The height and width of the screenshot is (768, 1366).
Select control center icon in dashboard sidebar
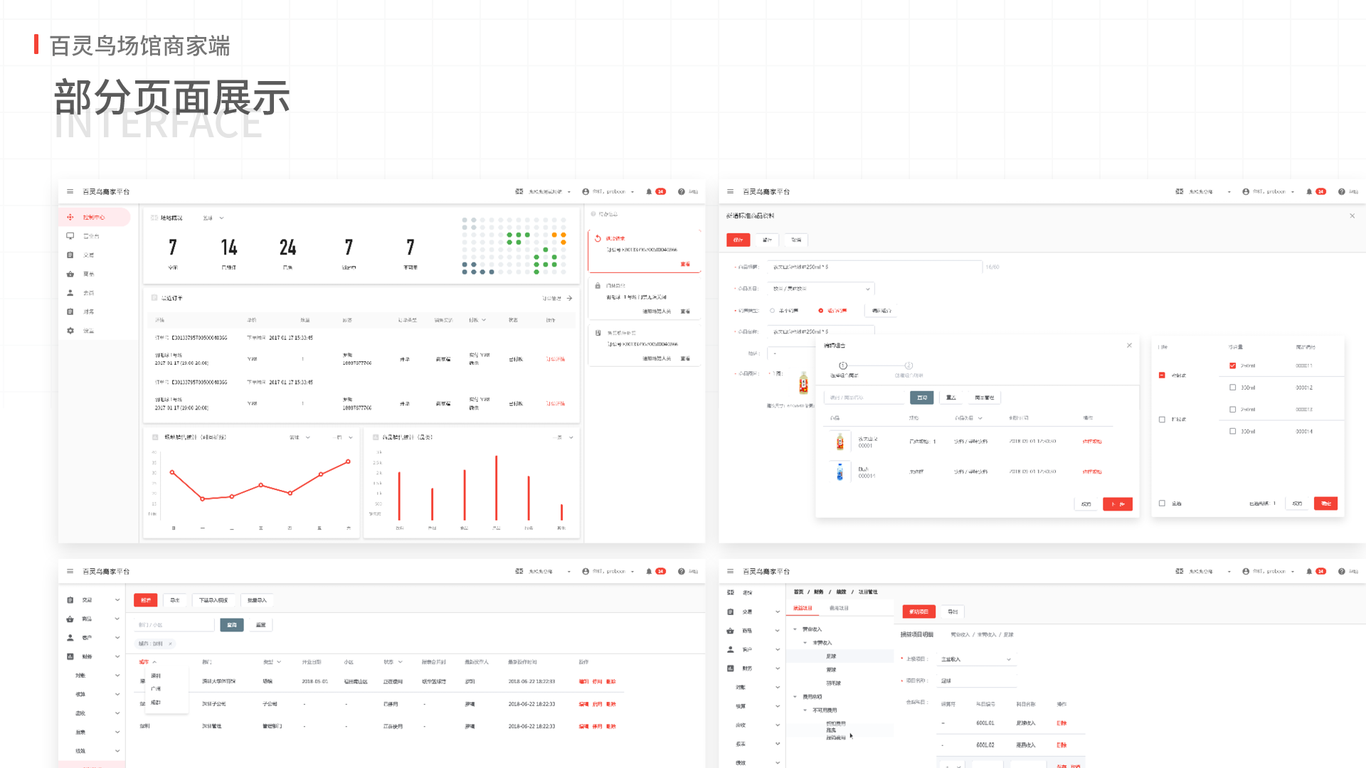pos(70,217)
